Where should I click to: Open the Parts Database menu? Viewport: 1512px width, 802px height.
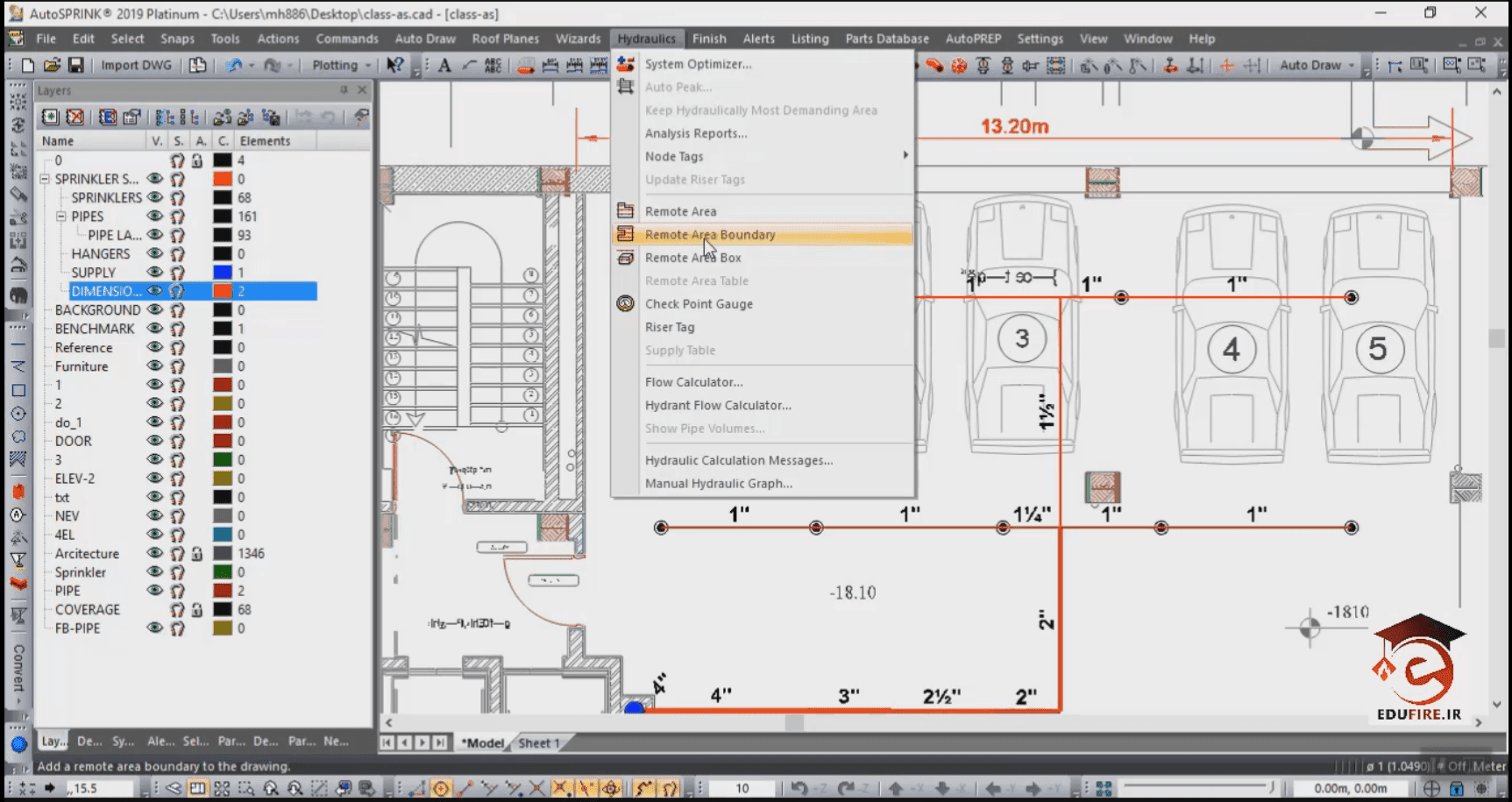click(887, 39)
